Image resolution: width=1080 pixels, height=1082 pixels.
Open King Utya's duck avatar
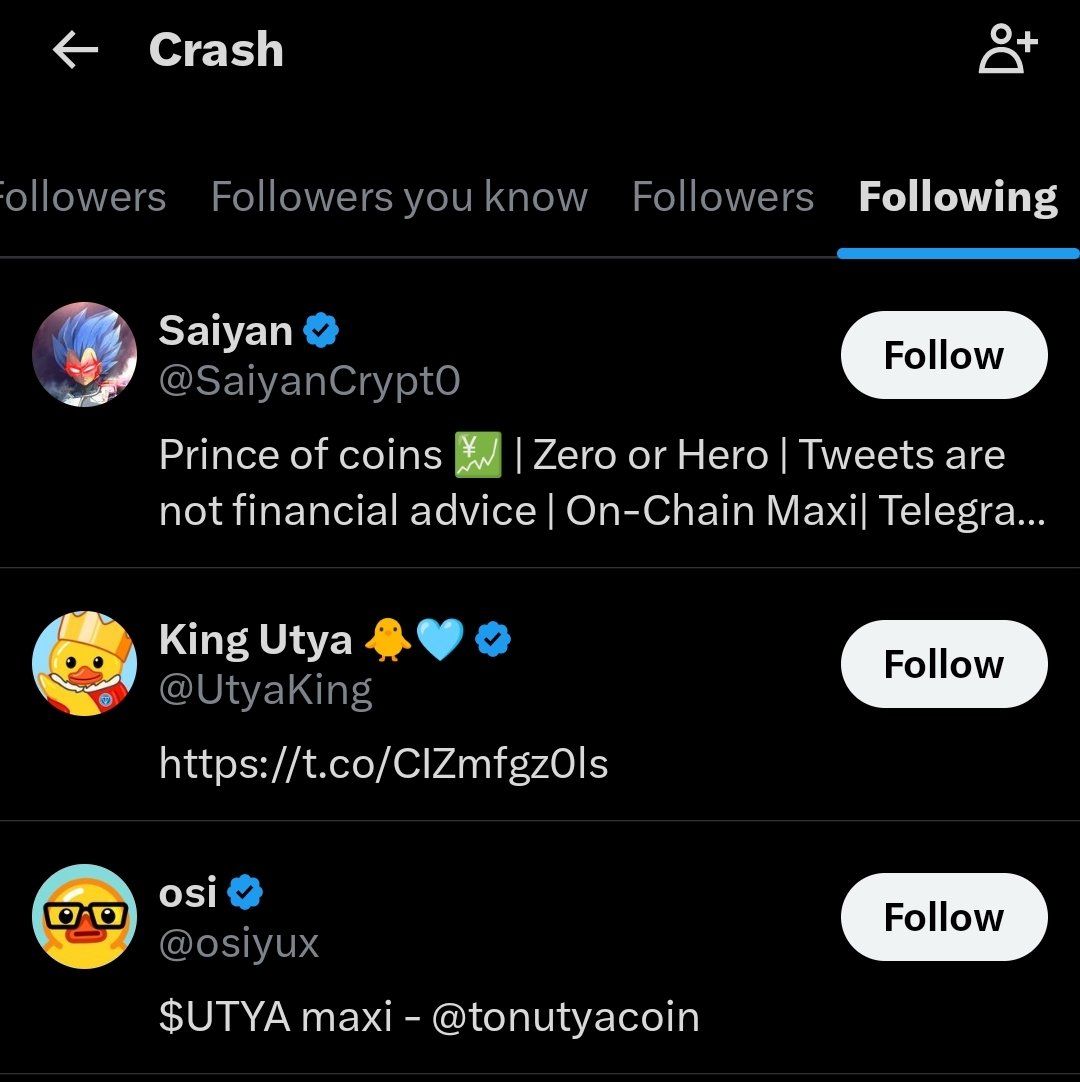(x=84, y=663)
